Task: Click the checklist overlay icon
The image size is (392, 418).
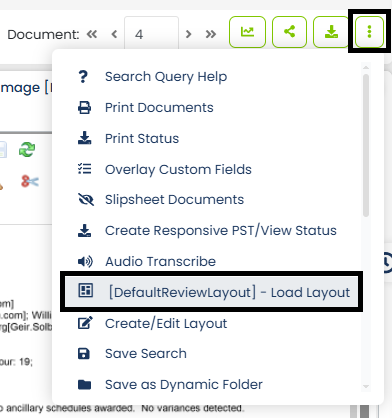Action: click(x=84, y=169)
